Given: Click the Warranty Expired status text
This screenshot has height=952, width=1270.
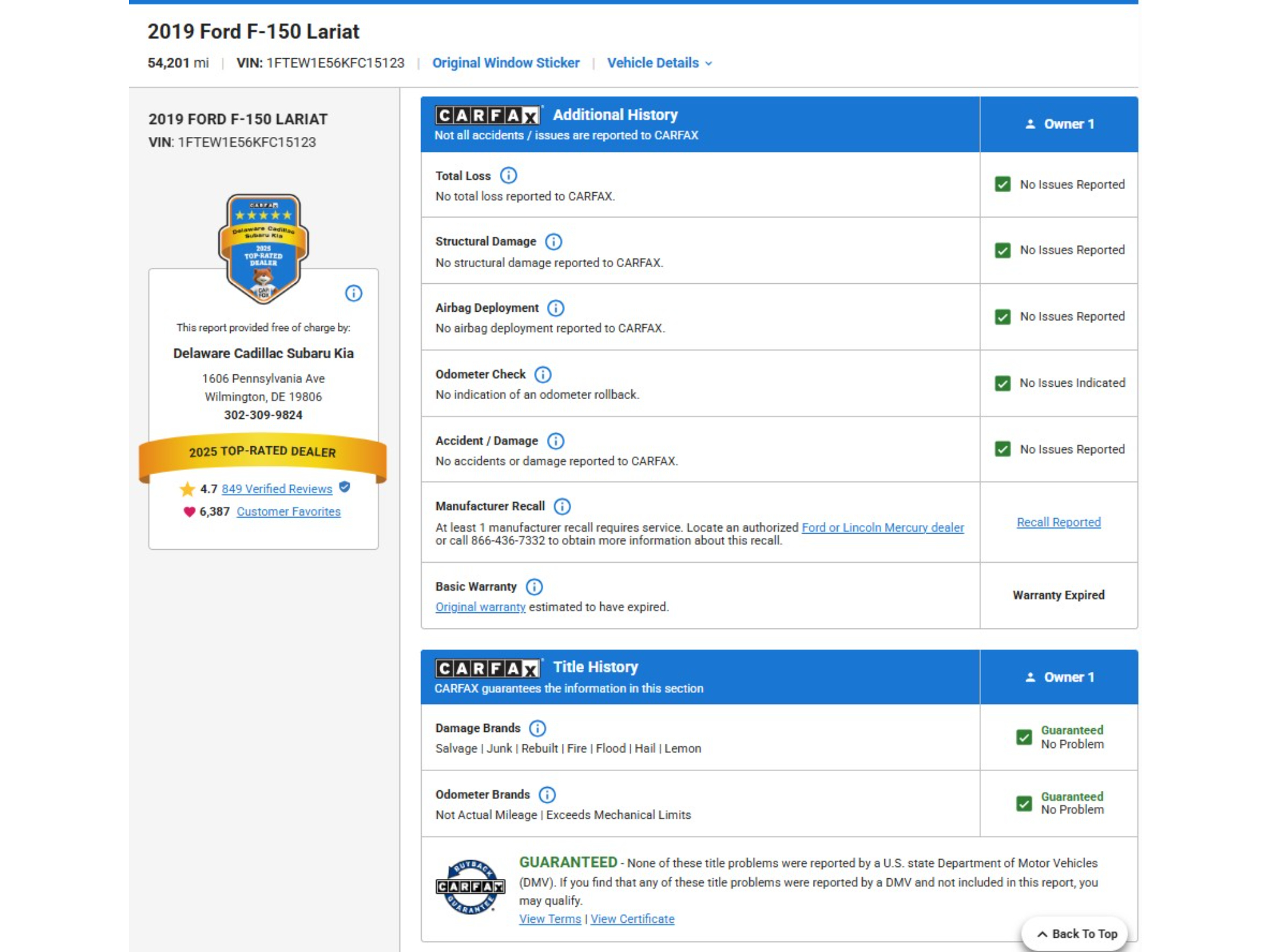Looking at the screenshot, I should (1059, 595).
